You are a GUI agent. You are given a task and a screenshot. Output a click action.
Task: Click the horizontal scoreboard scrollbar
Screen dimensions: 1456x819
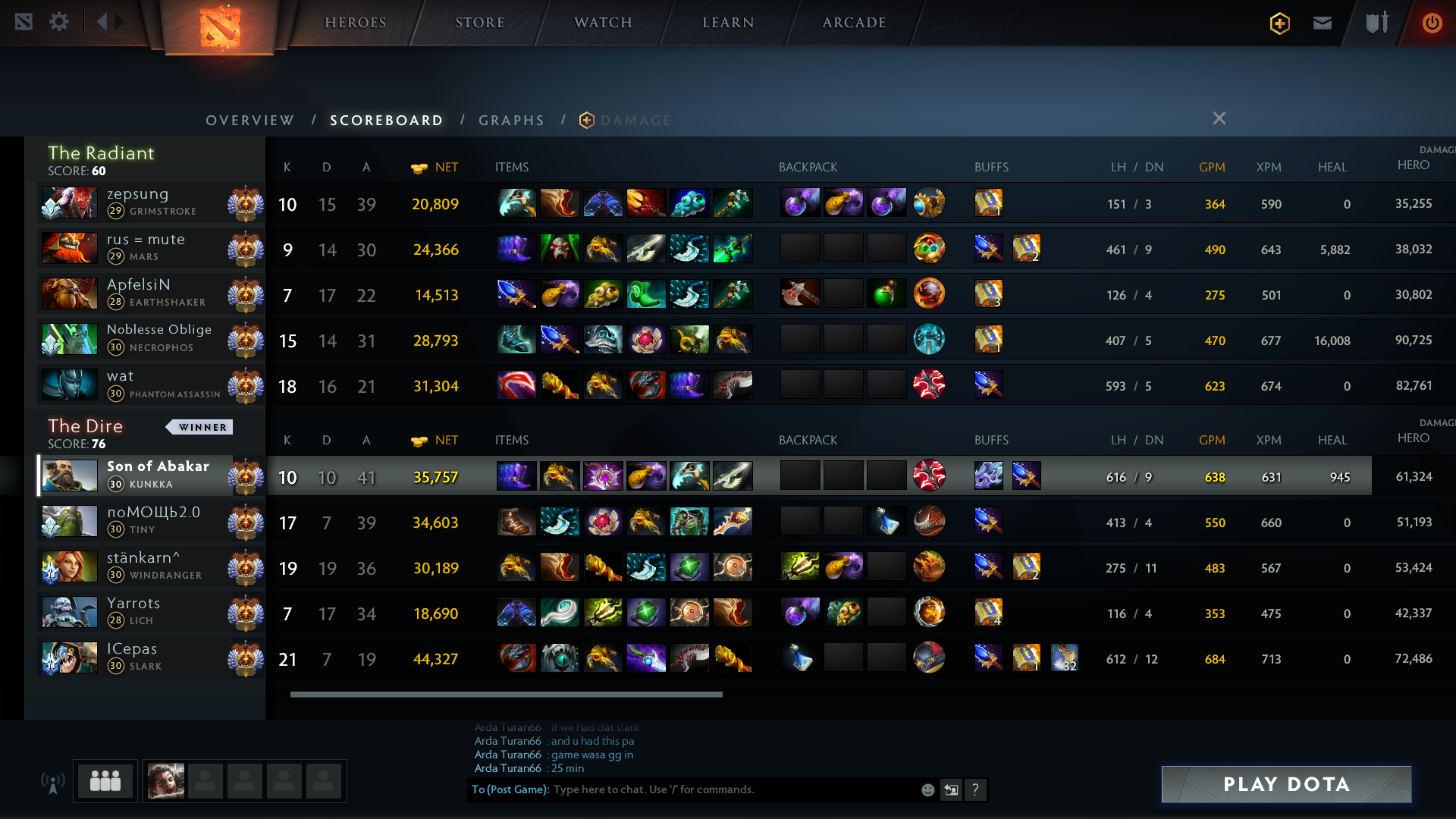[507, 694]
